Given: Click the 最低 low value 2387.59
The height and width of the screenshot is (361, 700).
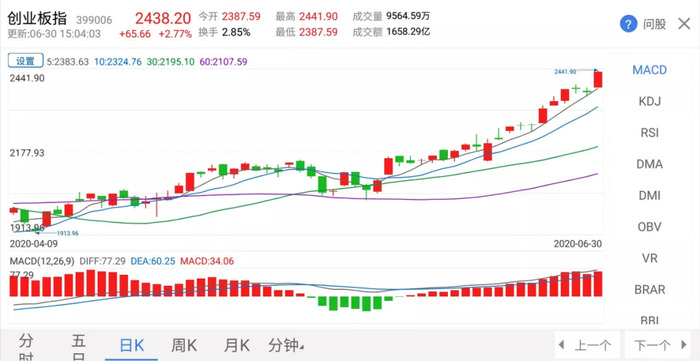Looking at the screenshot, I should click(x=318, y=32).
